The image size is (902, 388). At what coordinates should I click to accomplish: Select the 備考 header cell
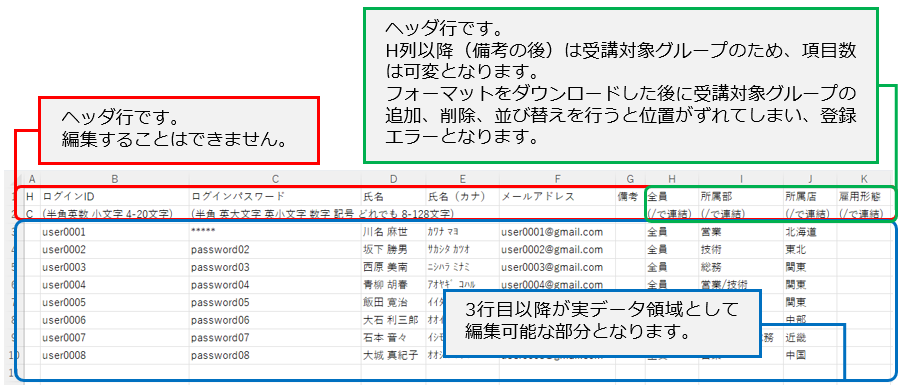(630, 196)
